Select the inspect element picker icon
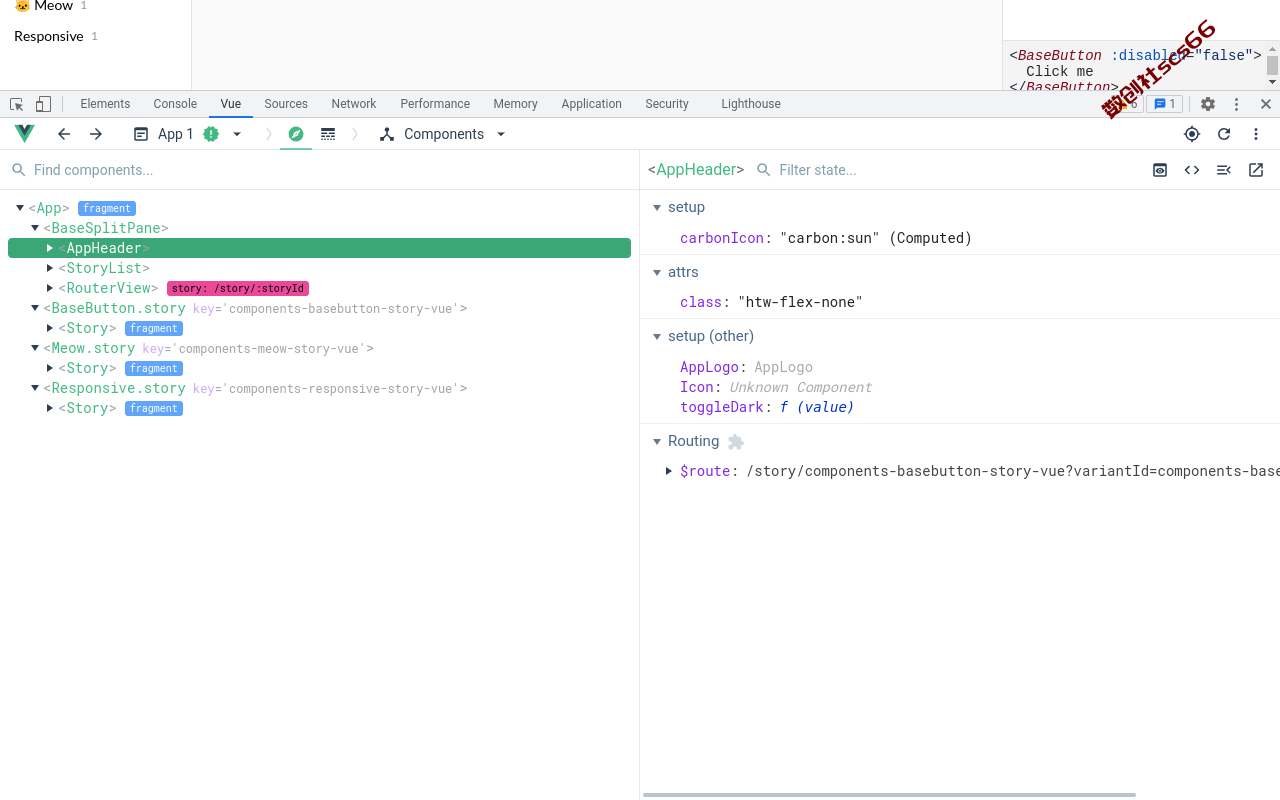This screenshot has height=800, width=1280. pyautogui.click(x=17, y=104)
